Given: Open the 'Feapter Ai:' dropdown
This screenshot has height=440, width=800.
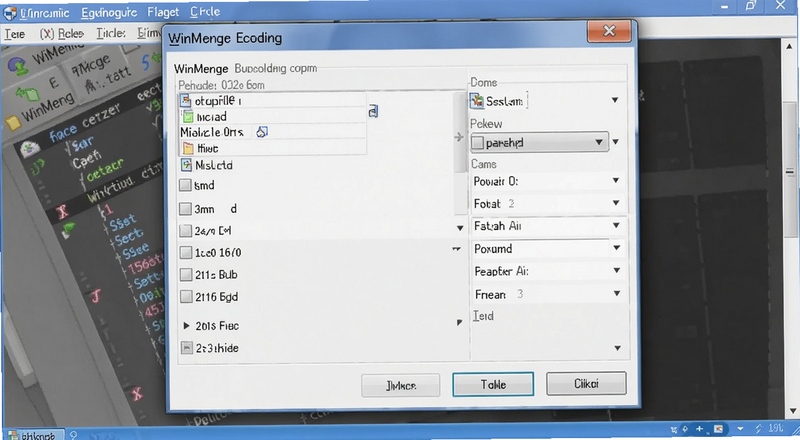Looking at the screenshot, I should click(x=617, y=271).
